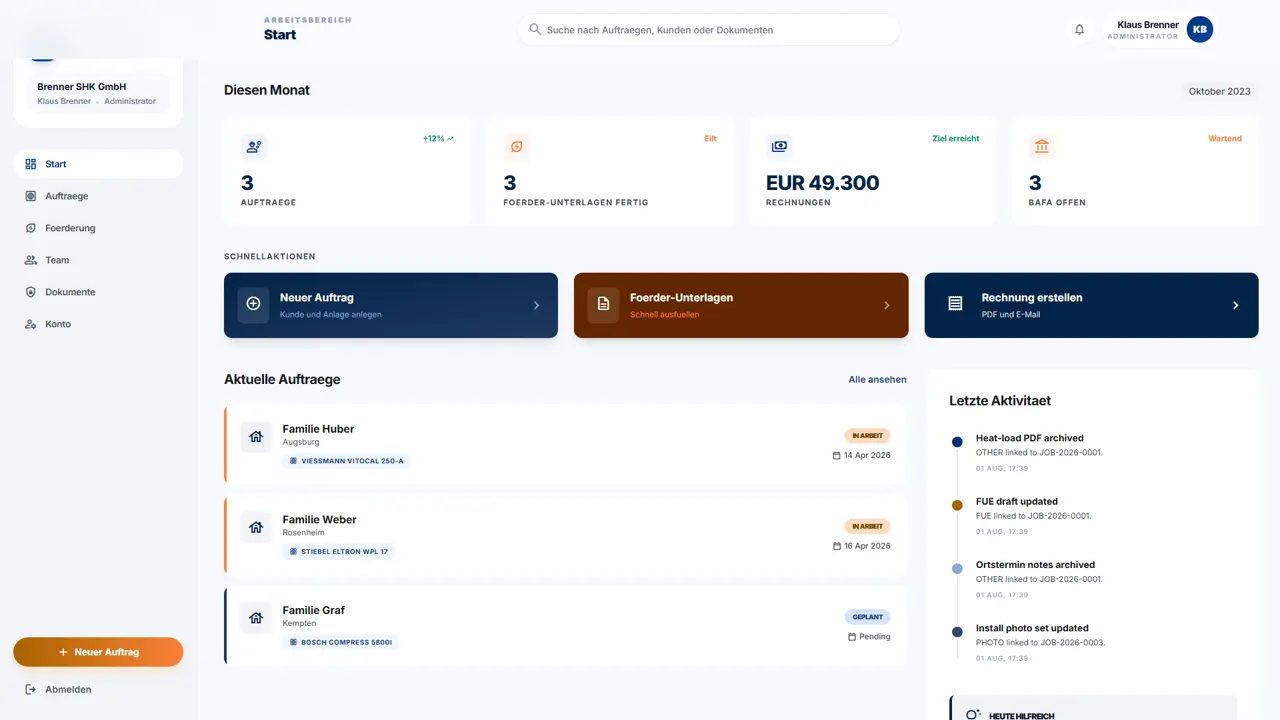Open the Foerderung section

coord(98,228)
